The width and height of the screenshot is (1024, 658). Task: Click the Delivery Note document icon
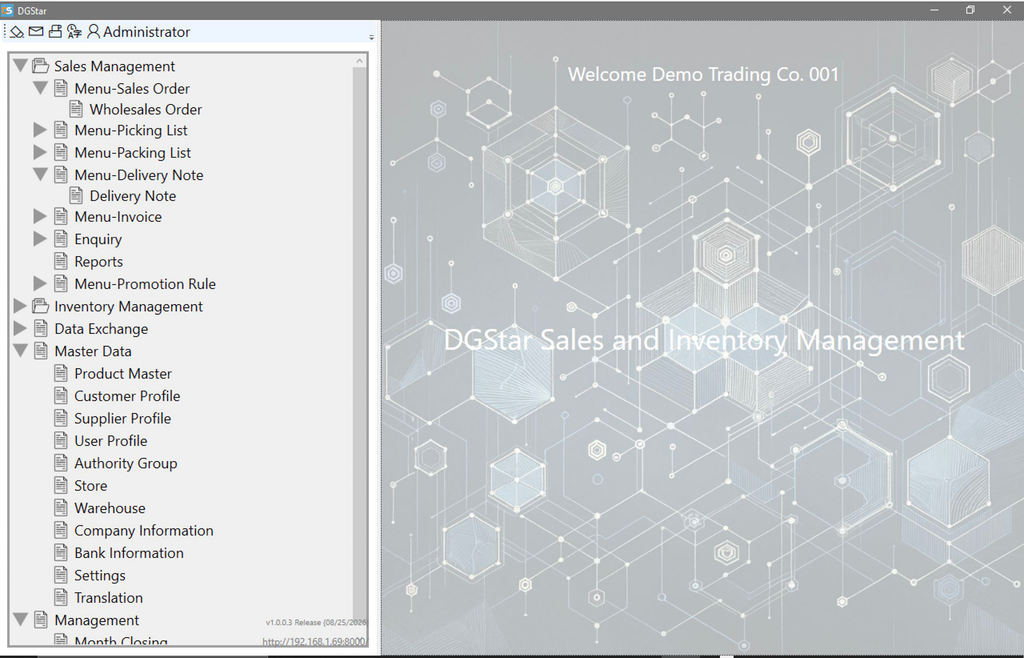tap(76, 195)
